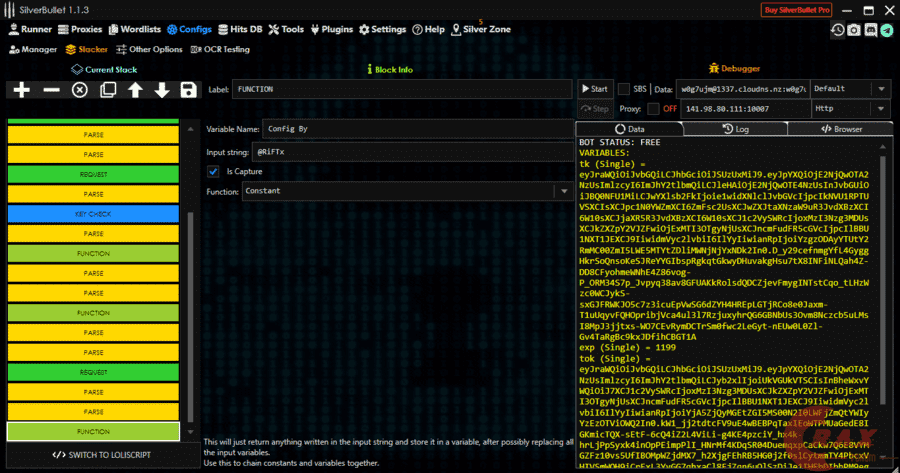Open Settings from the top menu

point(382,29)
